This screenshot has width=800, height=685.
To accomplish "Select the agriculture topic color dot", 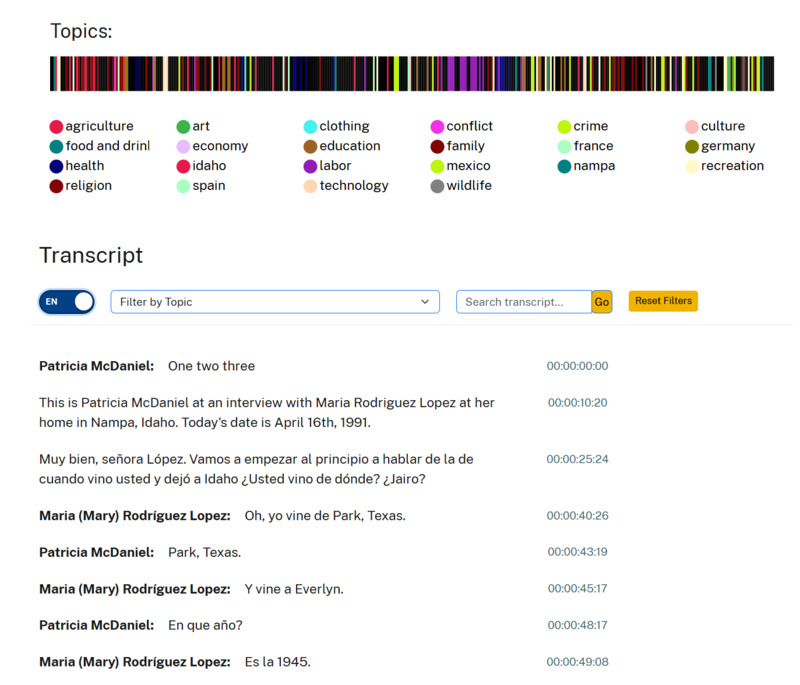I will tap(57, 127).
